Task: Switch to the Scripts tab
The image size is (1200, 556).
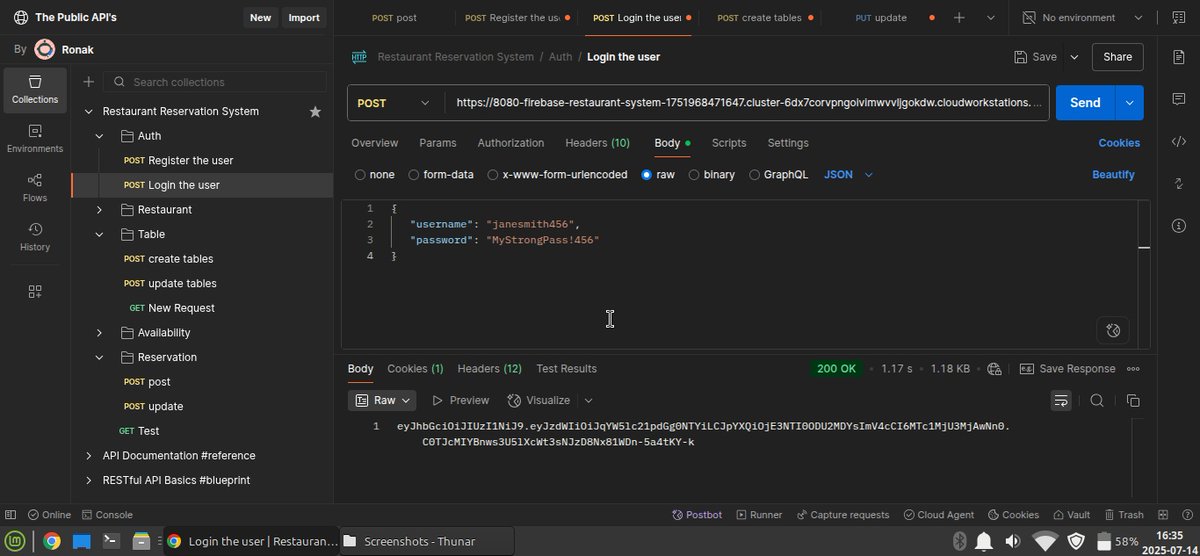Action: [729, 143]
